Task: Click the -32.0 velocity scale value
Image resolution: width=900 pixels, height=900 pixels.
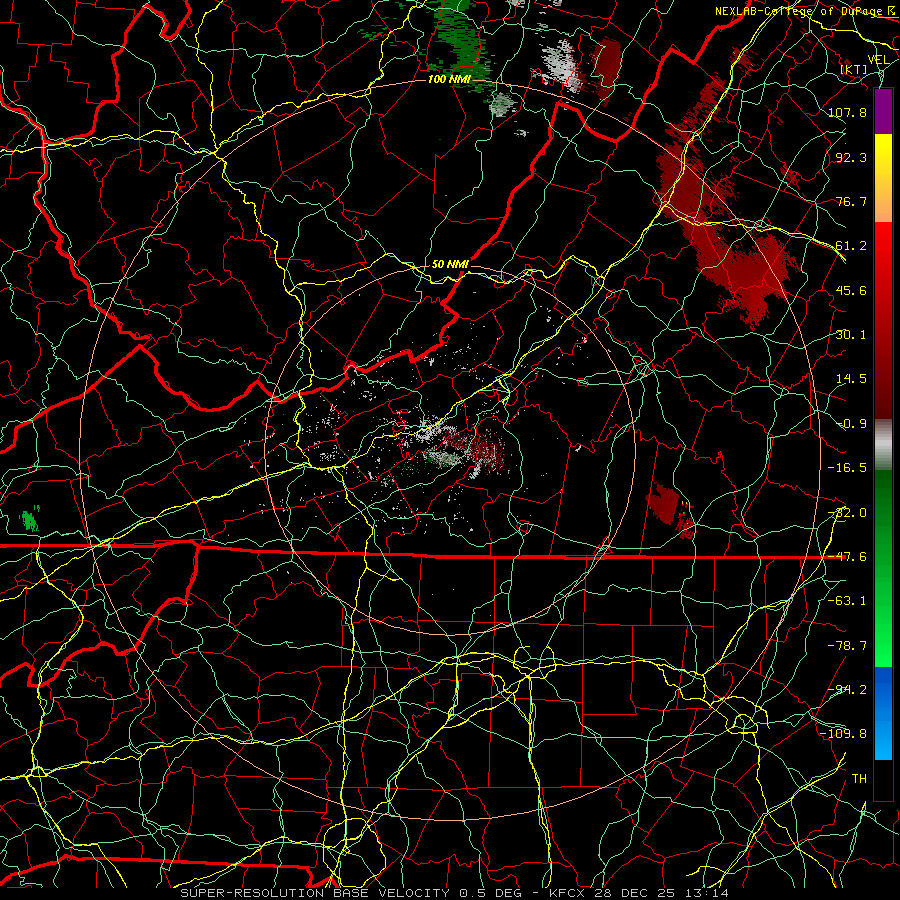Action: 847,513
